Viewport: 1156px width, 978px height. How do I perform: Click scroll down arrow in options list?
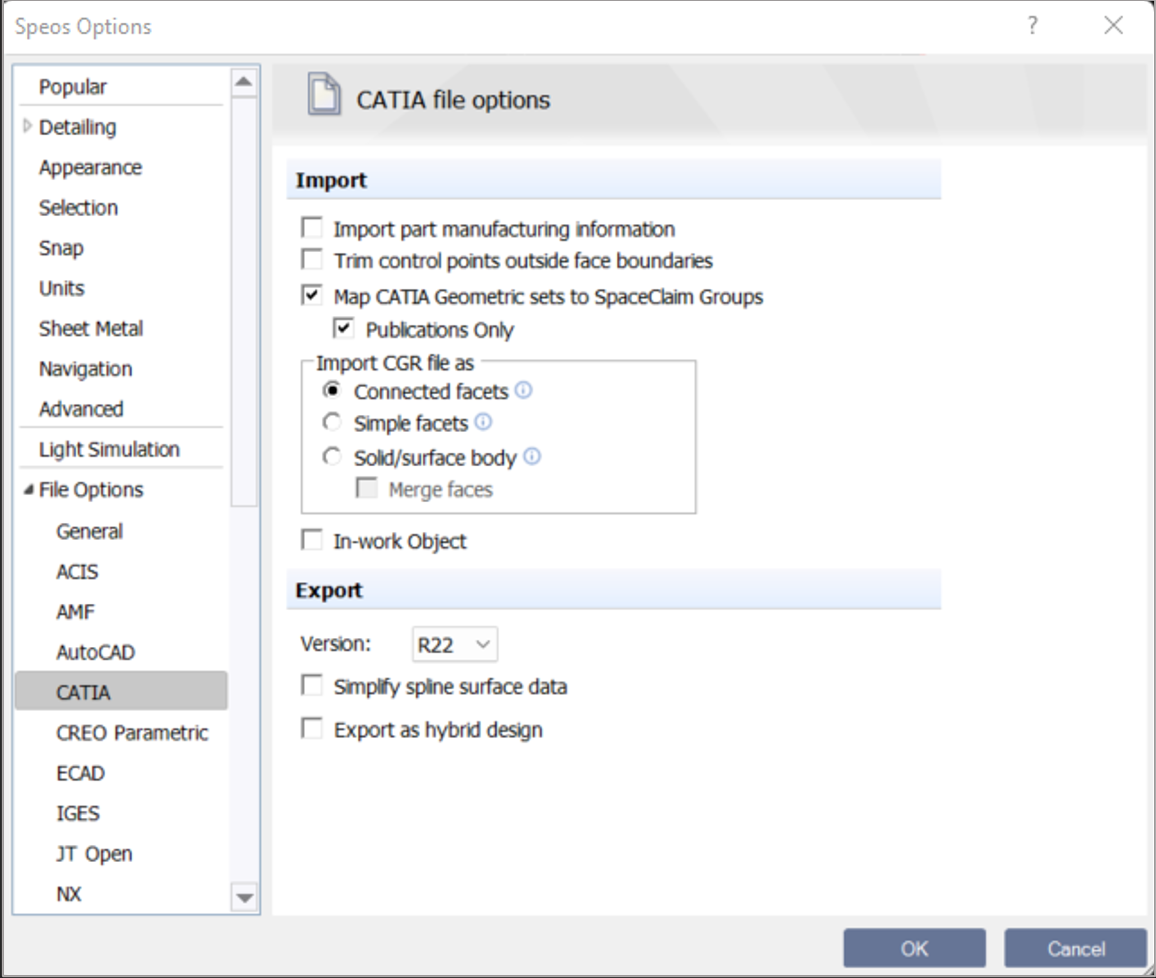[244, 898]
